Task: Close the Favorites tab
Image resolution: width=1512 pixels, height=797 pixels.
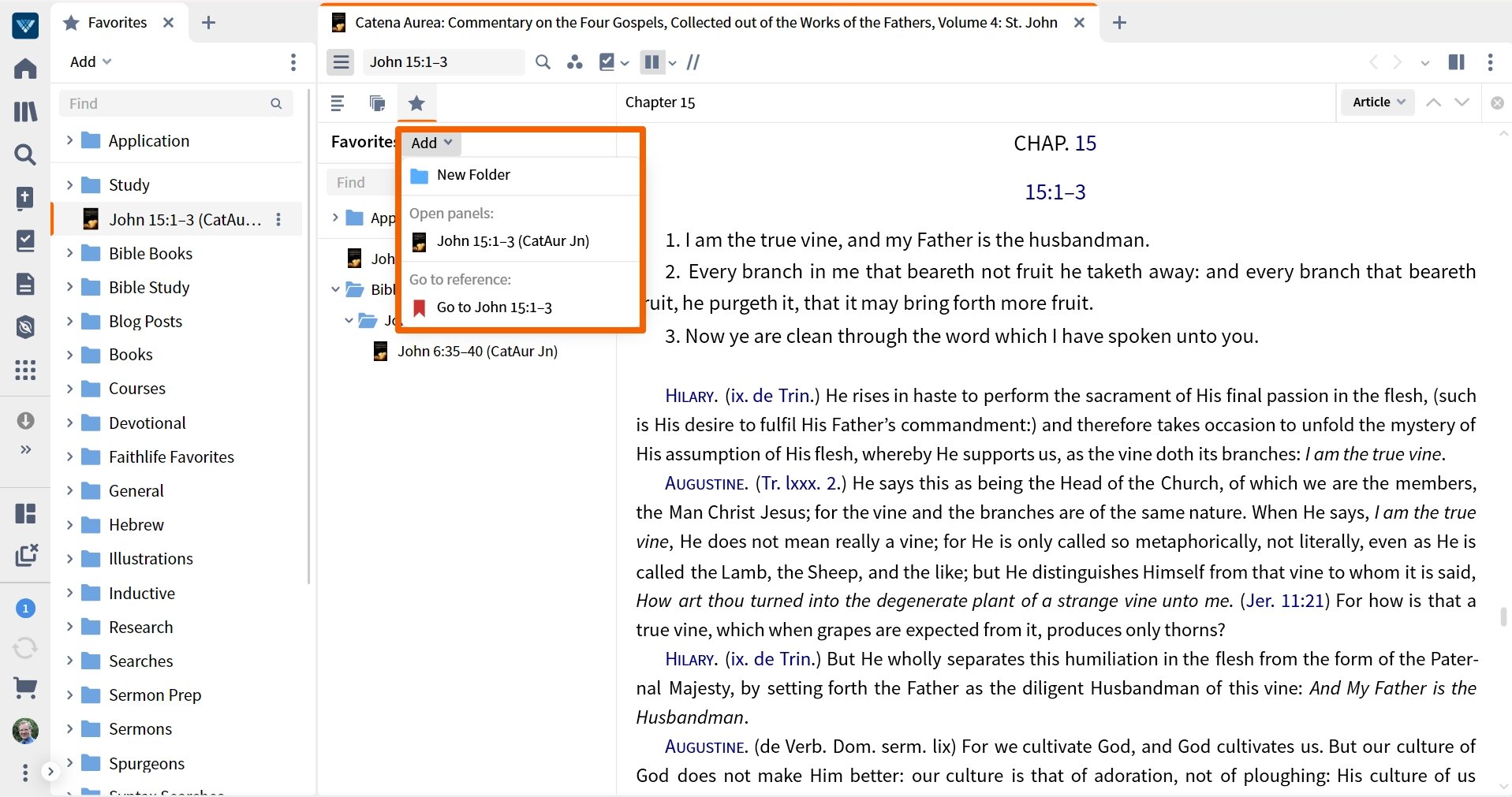Action: point(168,23)
